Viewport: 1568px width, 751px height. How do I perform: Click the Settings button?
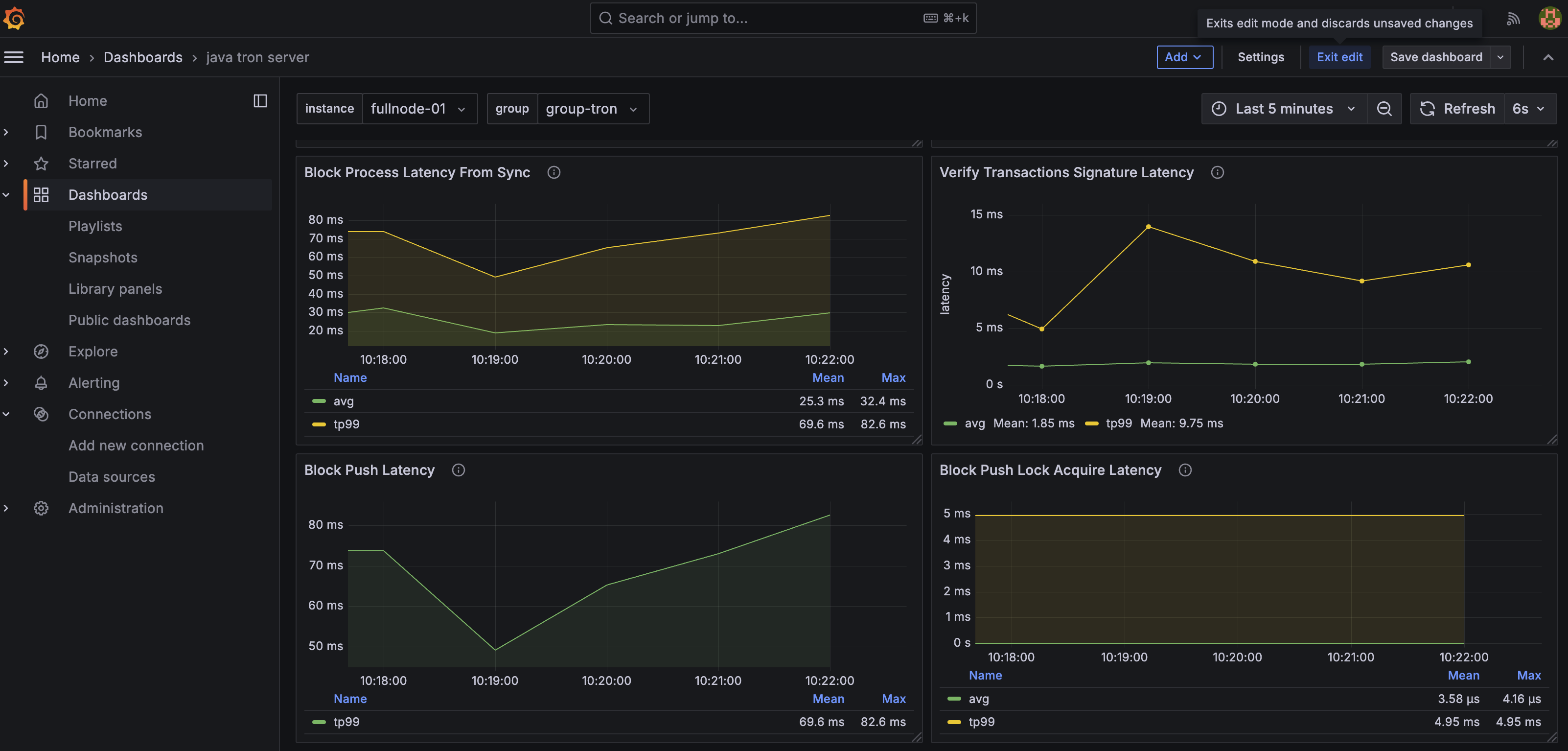point(1261,57)
